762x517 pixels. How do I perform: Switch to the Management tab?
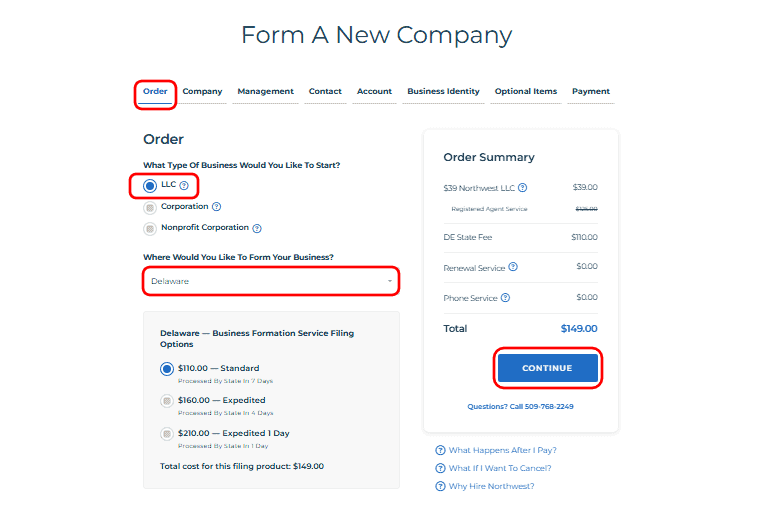point(265,92)
